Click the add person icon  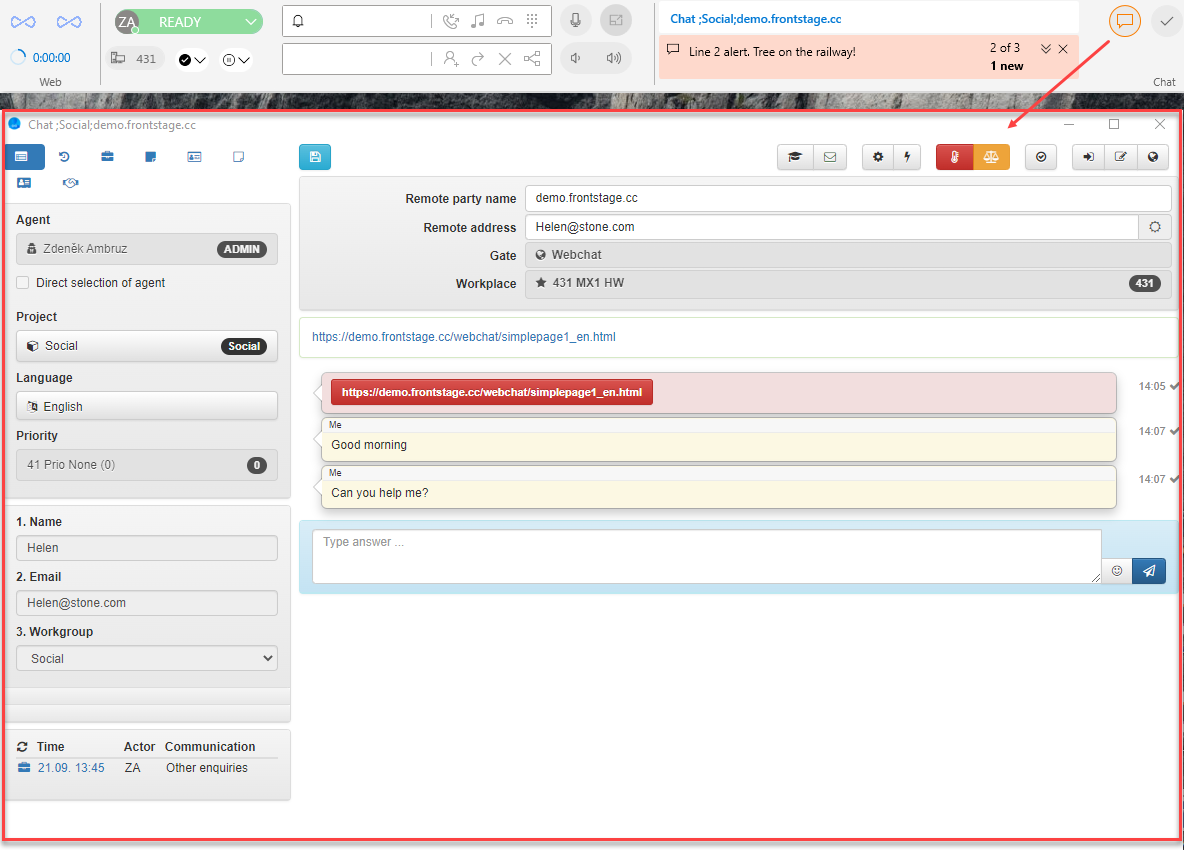[452, 59]
